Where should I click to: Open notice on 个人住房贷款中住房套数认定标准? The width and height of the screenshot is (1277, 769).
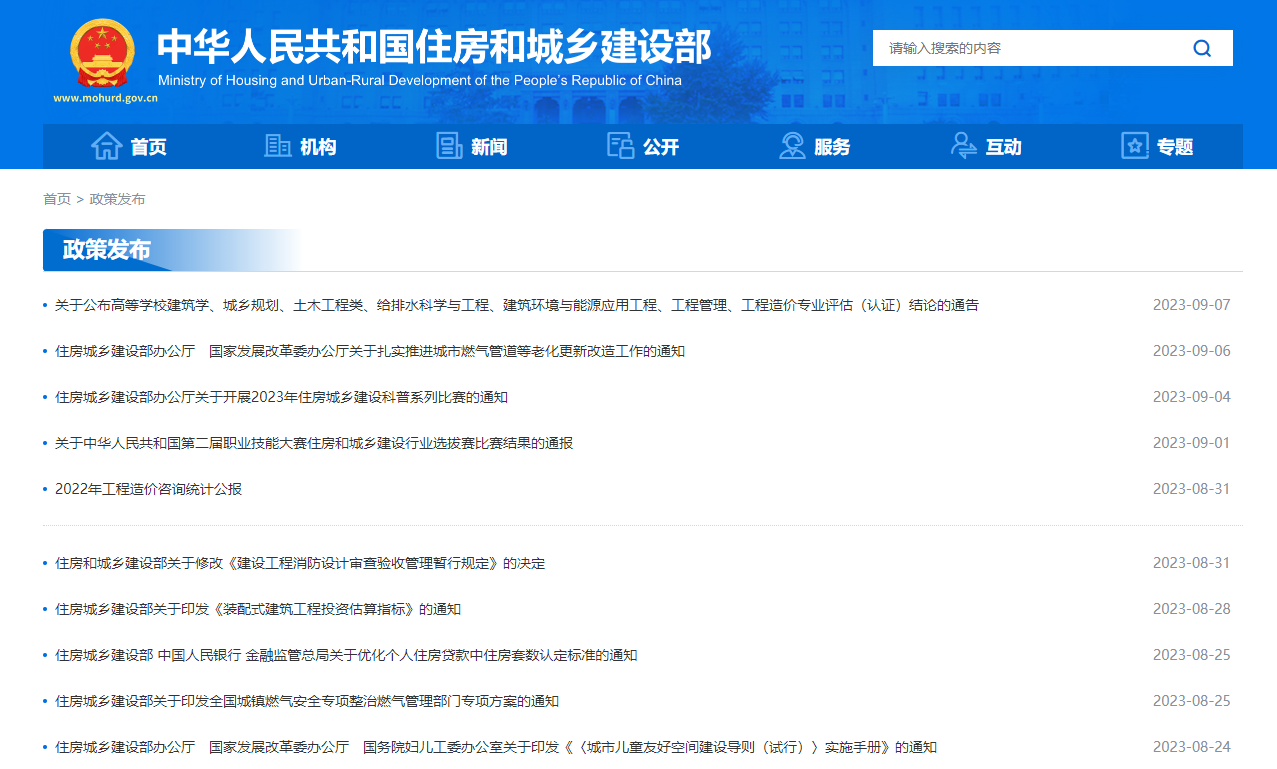pyautogui.click(x=346, y=655)
